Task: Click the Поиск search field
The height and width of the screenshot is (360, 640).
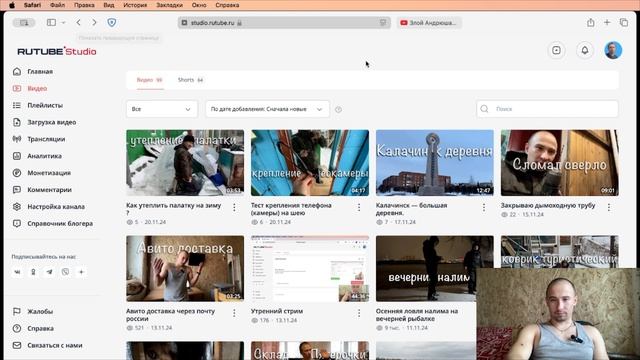Action: pos(547,109)
